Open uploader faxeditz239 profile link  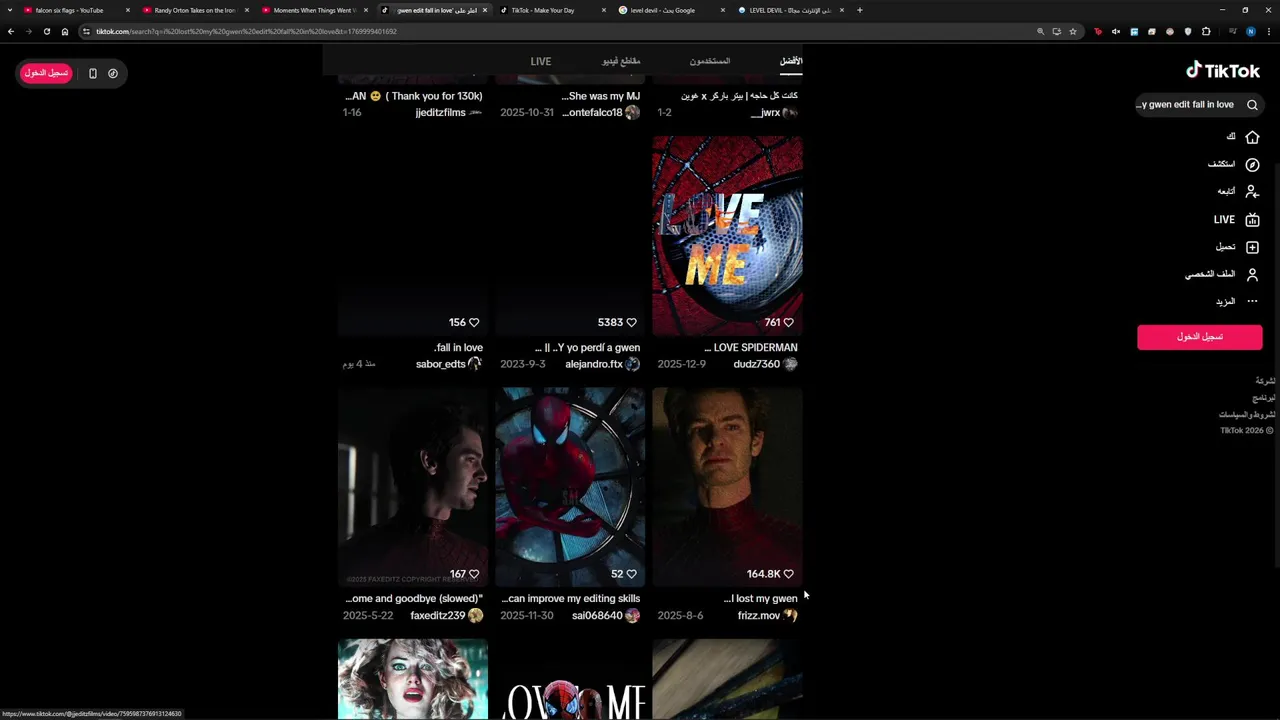[438, 616]
